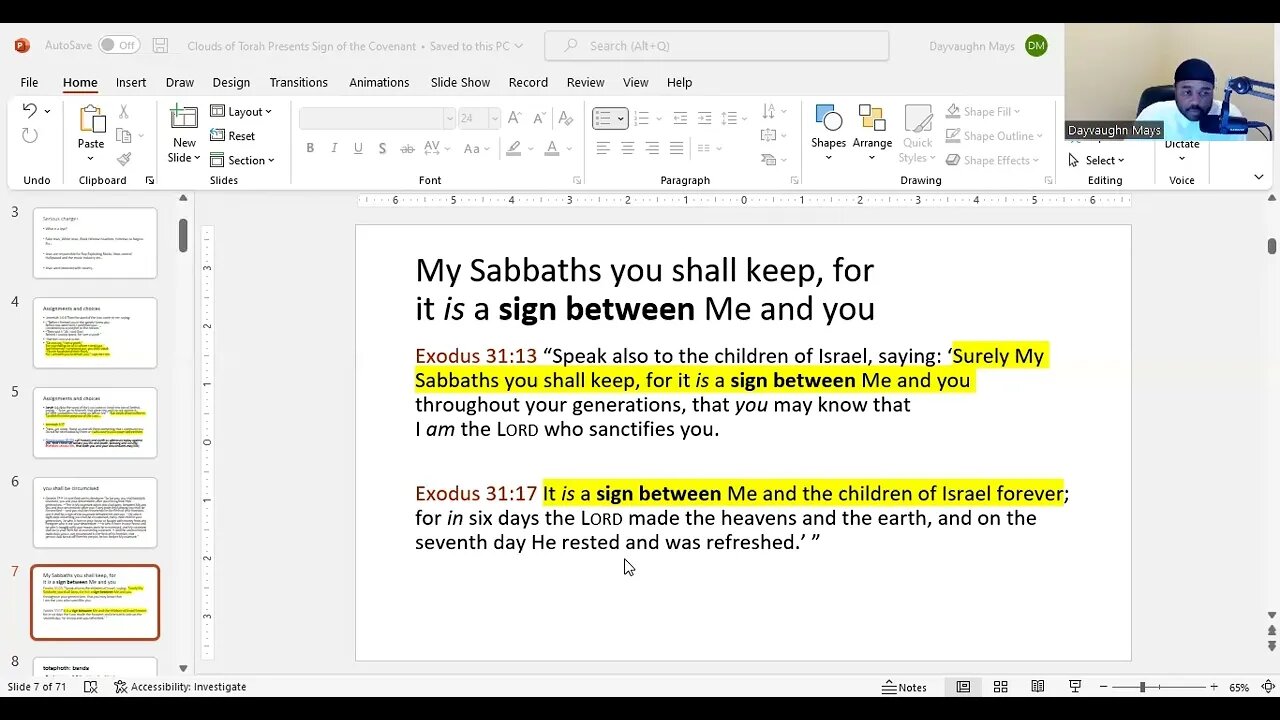Click the New Slide icon
Image resolution: width=1280 pixels, height=720 pixels.
(x=184, y=117)
